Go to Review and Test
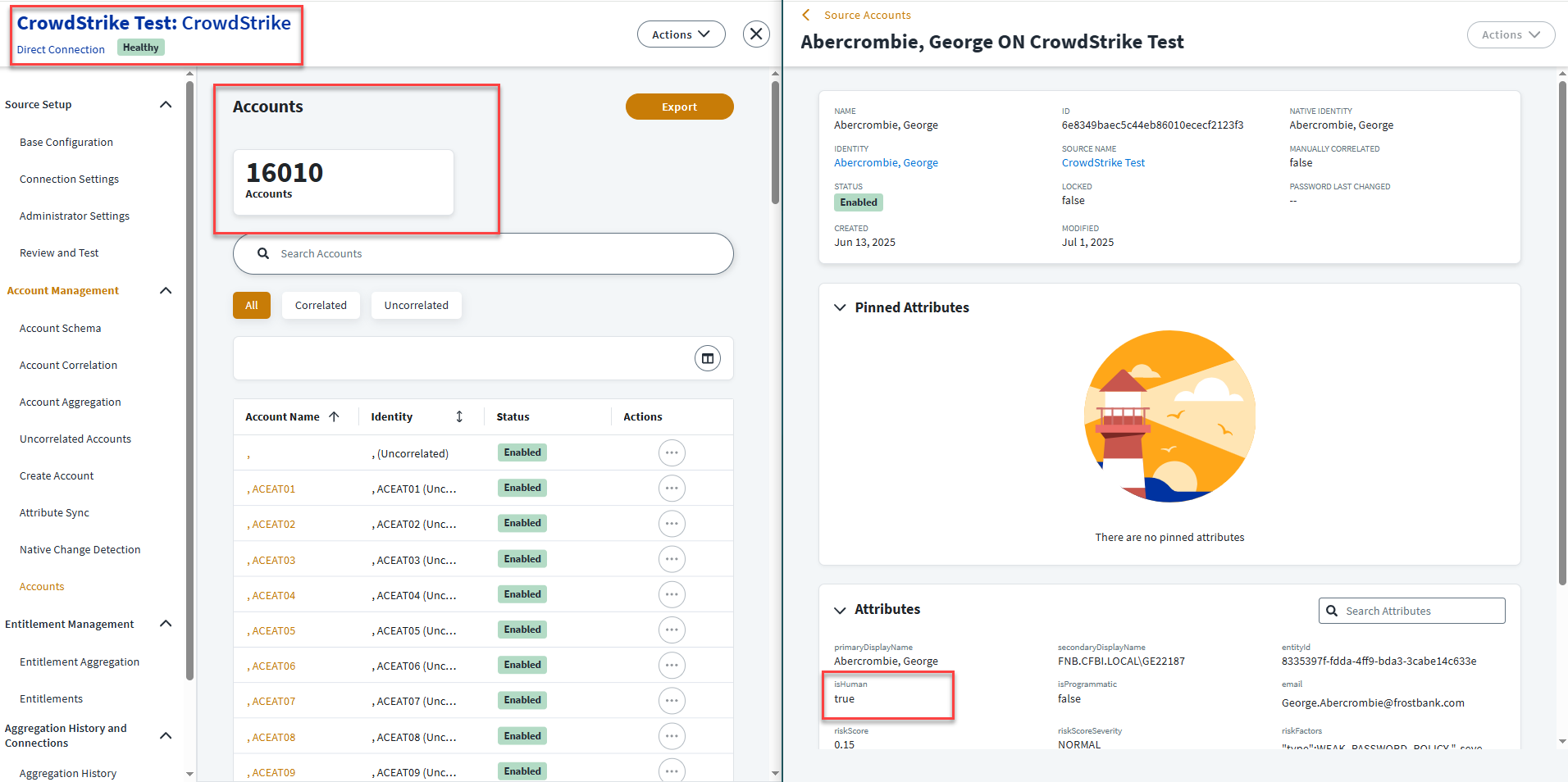Viewport: 1568px width, 782px height. tap(59, 252)
